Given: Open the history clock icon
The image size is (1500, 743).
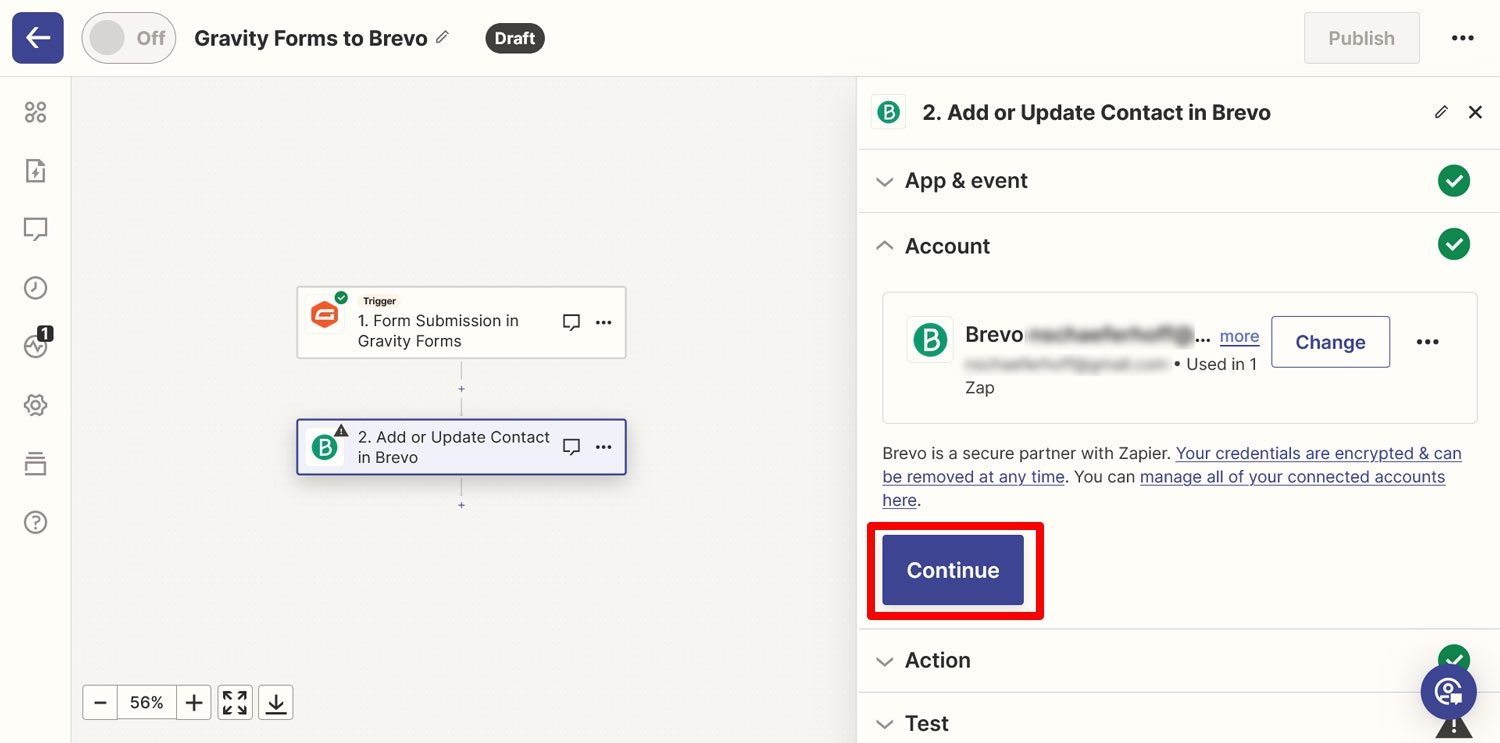Looking at the screenshot, I should pos(36,288).
